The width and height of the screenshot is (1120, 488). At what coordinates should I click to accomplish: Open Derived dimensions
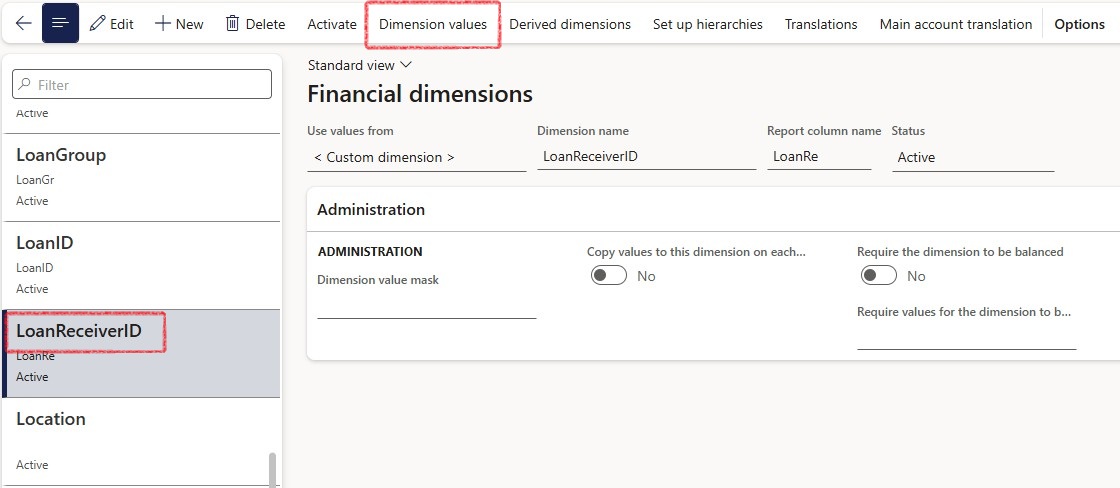(x=570, y=24)
